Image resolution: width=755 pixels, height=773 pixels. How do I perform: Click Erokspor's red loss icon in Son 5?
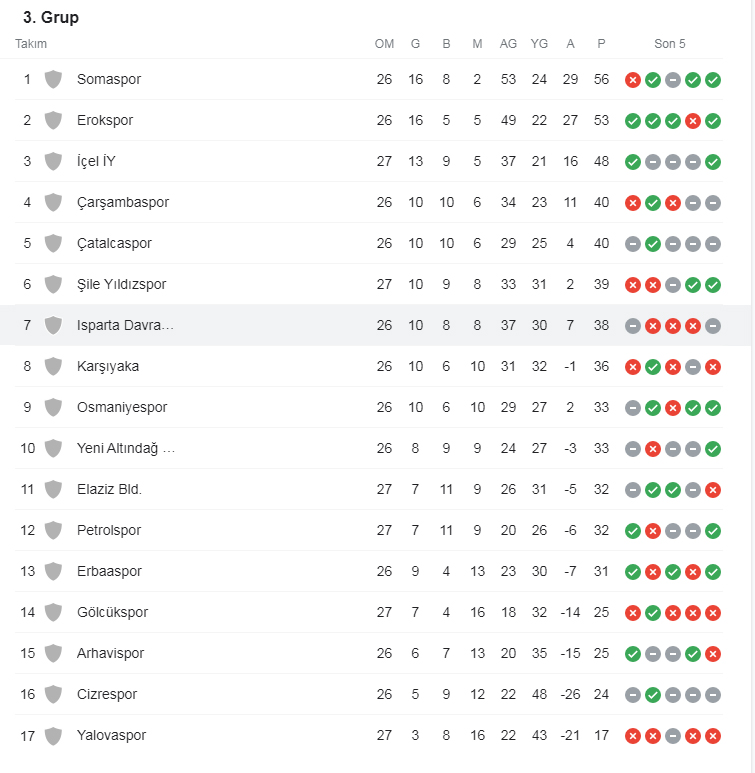click(x=693, y=121)
